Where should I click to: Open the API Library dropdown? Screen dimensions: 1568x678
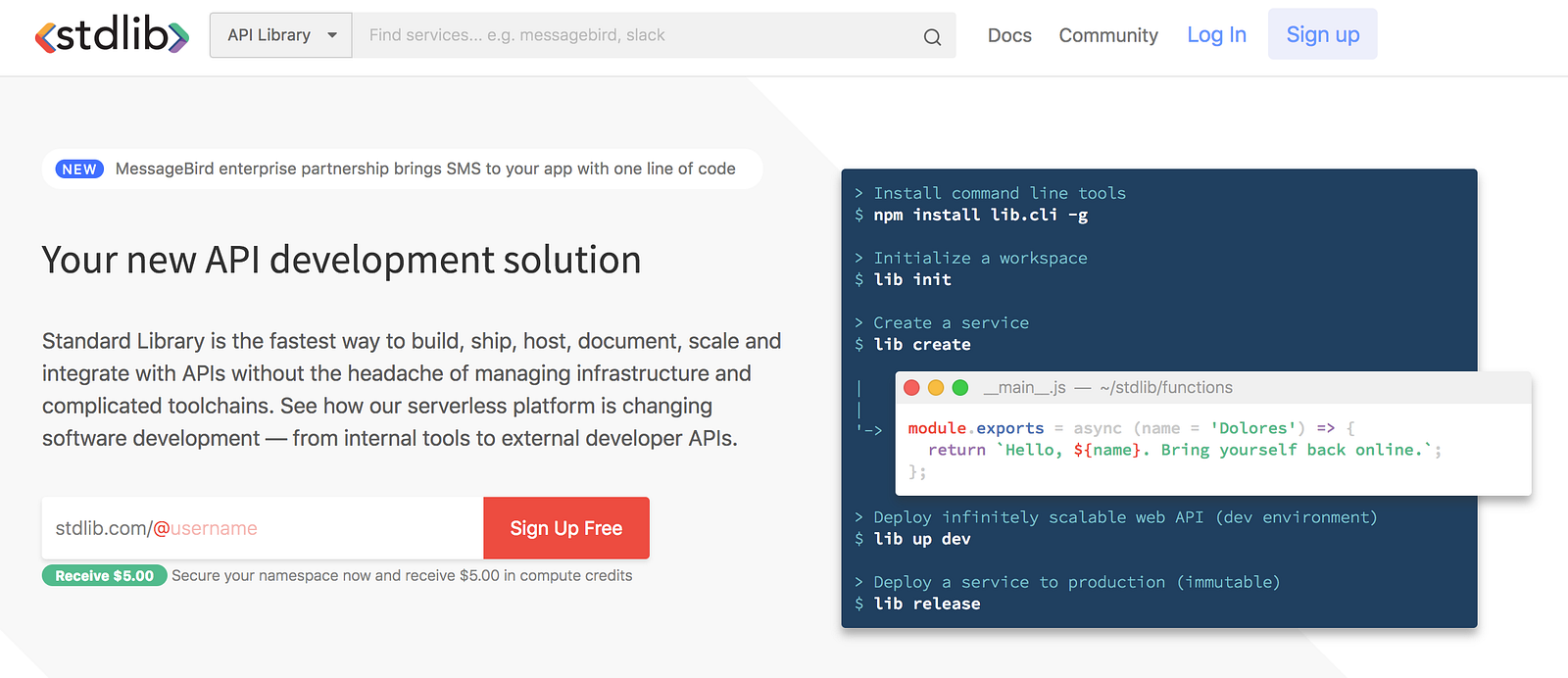280,35
